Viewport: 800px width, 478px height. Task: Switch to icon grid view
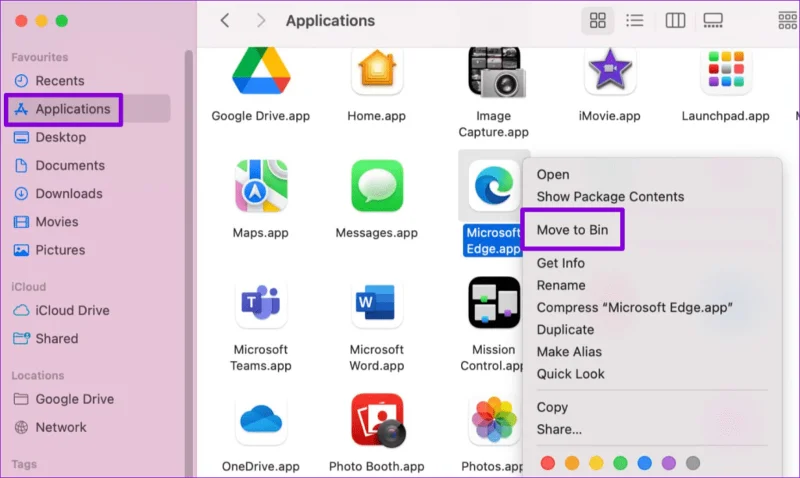coord(597,20)
